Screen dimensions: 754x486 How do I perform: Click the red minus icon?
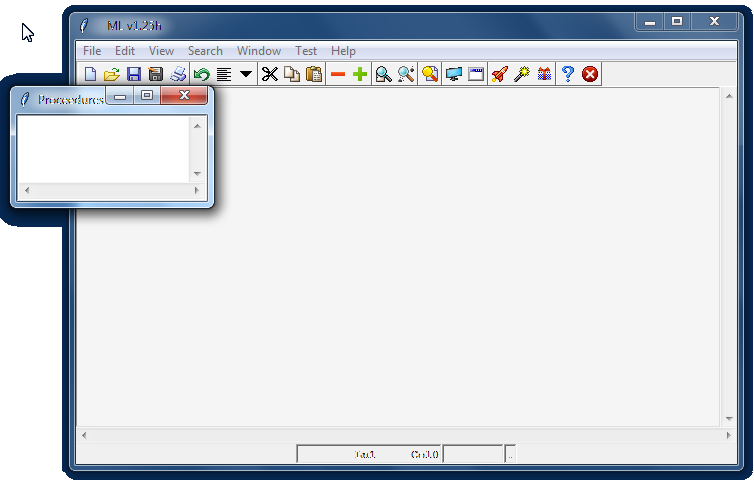pyautogui.click(x=338, y=74)
